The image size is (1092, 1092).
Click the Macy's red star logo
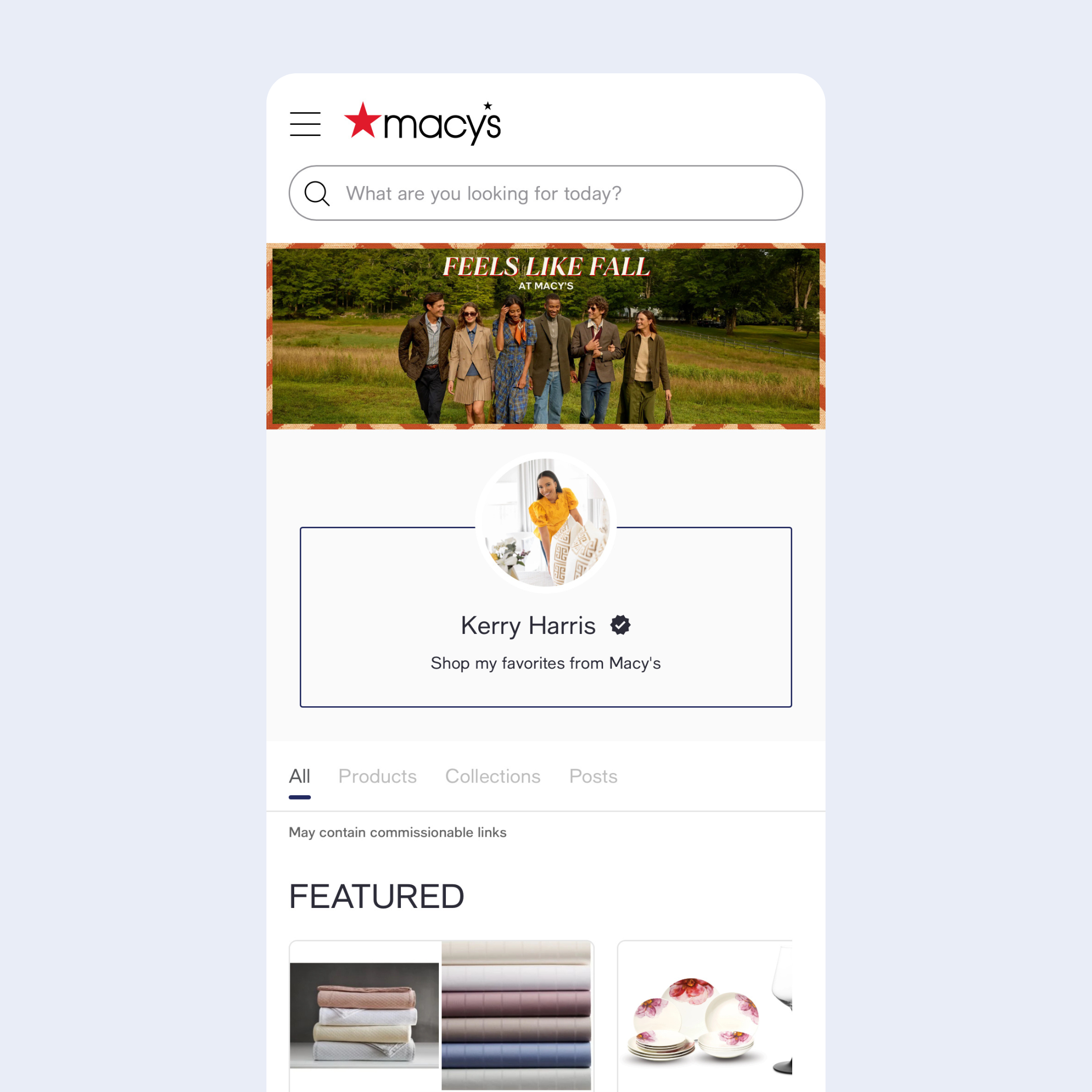(363, 120)
